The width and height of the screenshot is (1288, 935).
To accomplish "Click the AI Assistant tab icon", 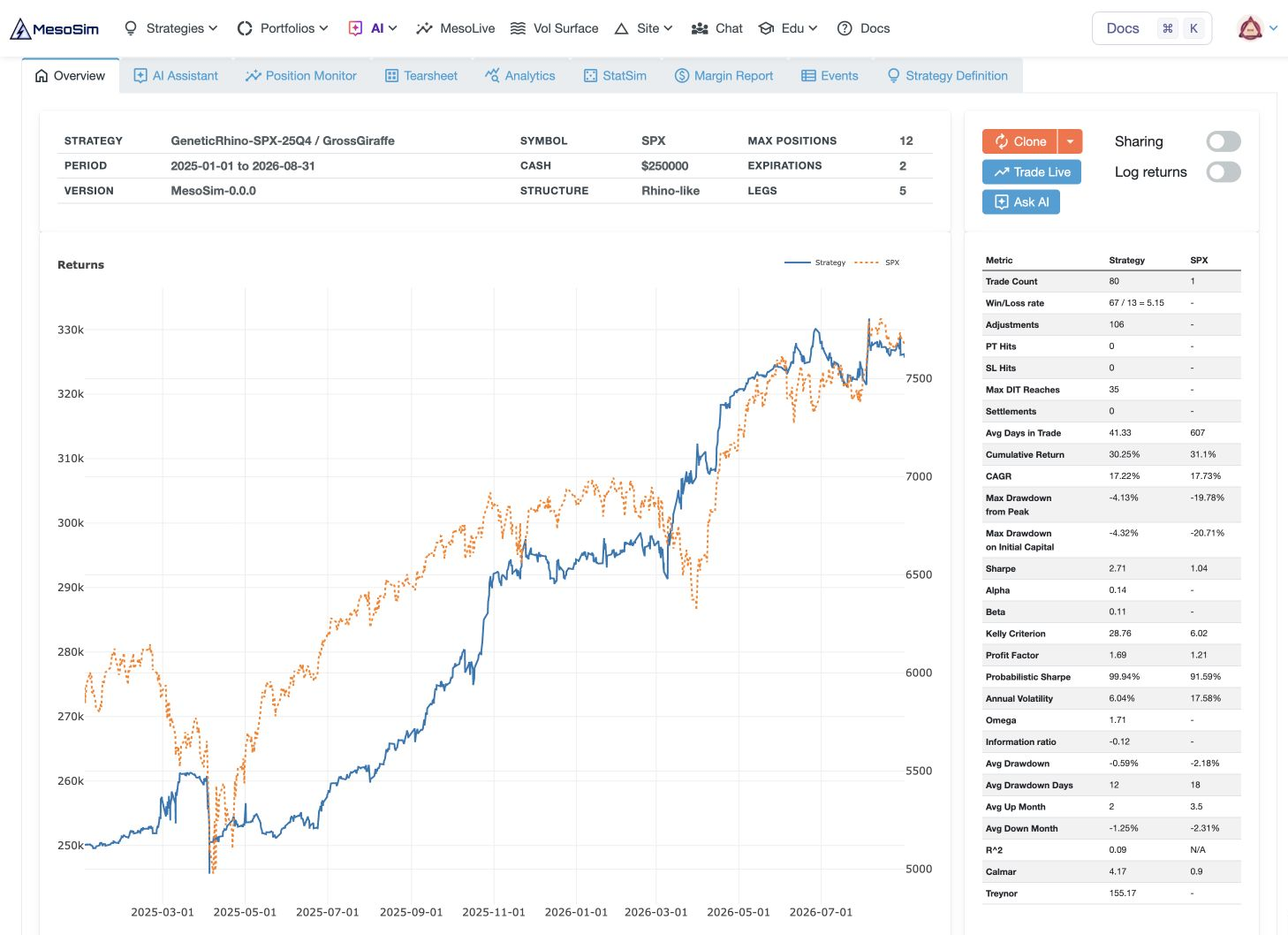I will (x=140, y=76).
